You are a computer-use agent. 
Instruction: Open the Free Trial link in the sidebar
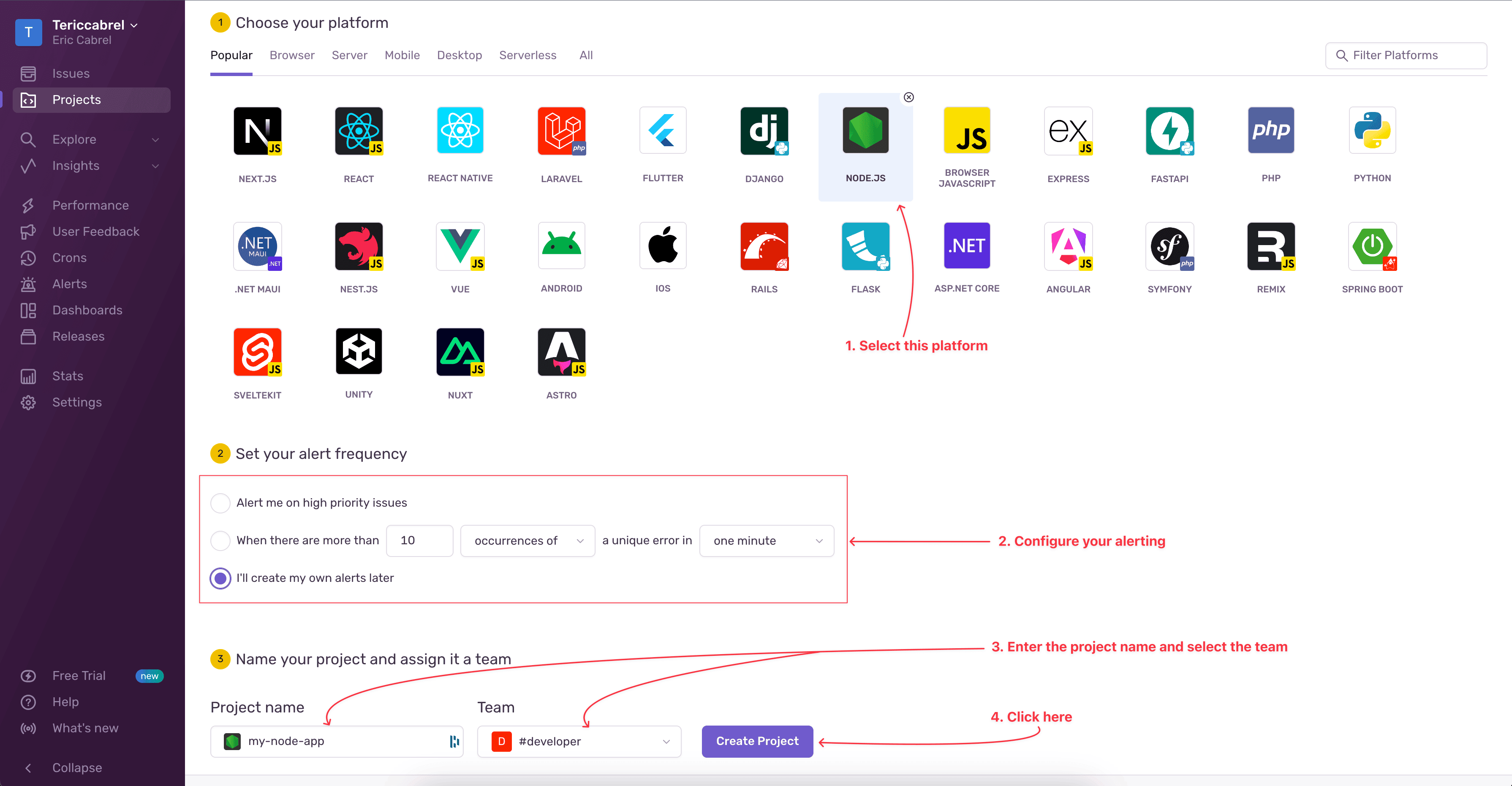[x=78, y=676]
